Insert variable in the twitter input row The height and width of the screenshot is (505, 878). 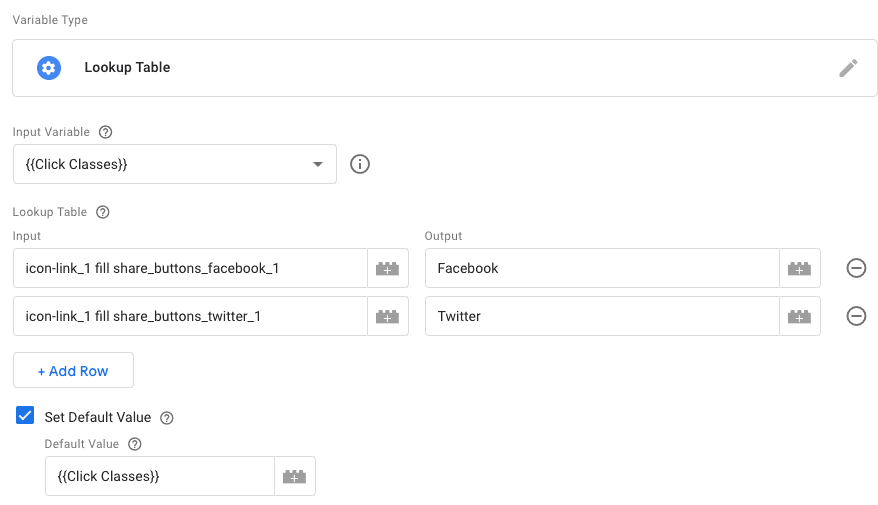(x=387, y=316)
